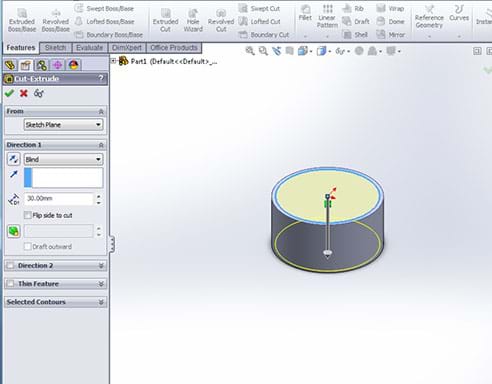Reverse the cut direction button
492x384 pixels.
[14, 159]
